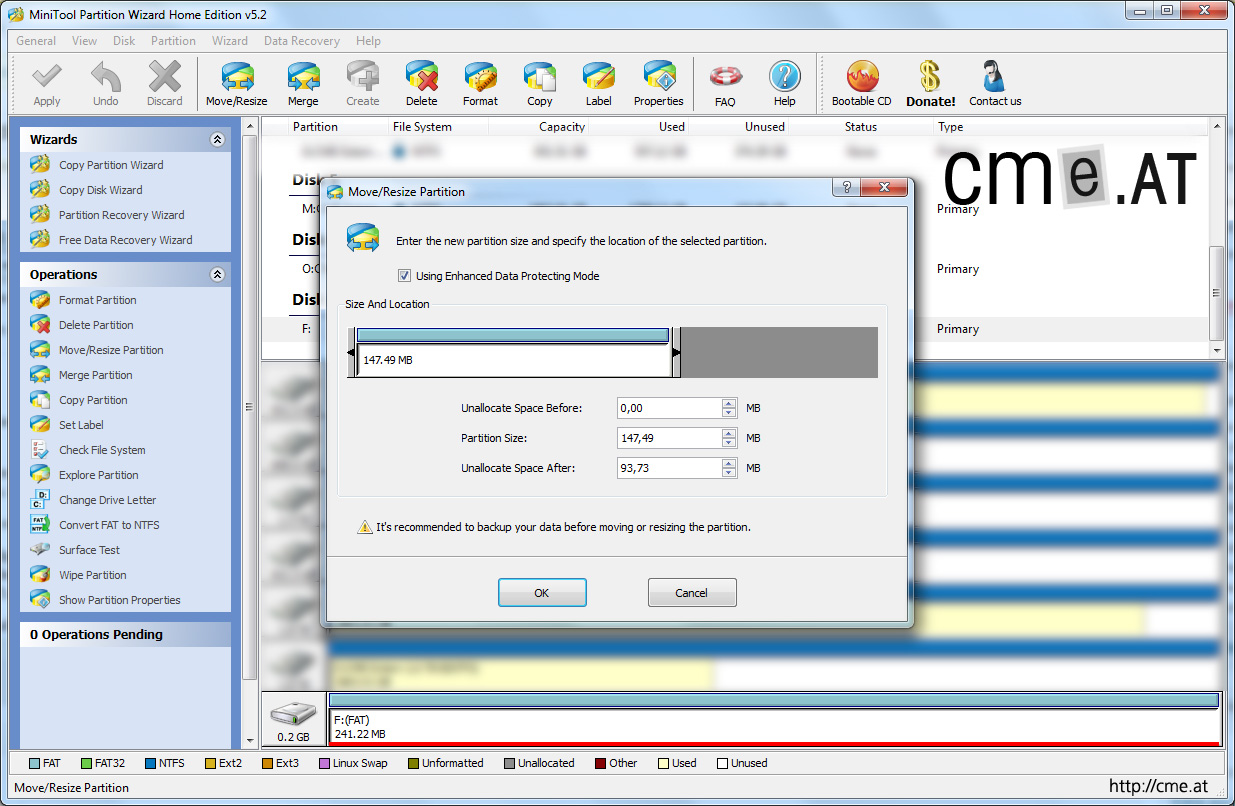This screenshot has width=1235, height=806.
Task: Click the Apply toolbar icon
Action: [47, 83]
